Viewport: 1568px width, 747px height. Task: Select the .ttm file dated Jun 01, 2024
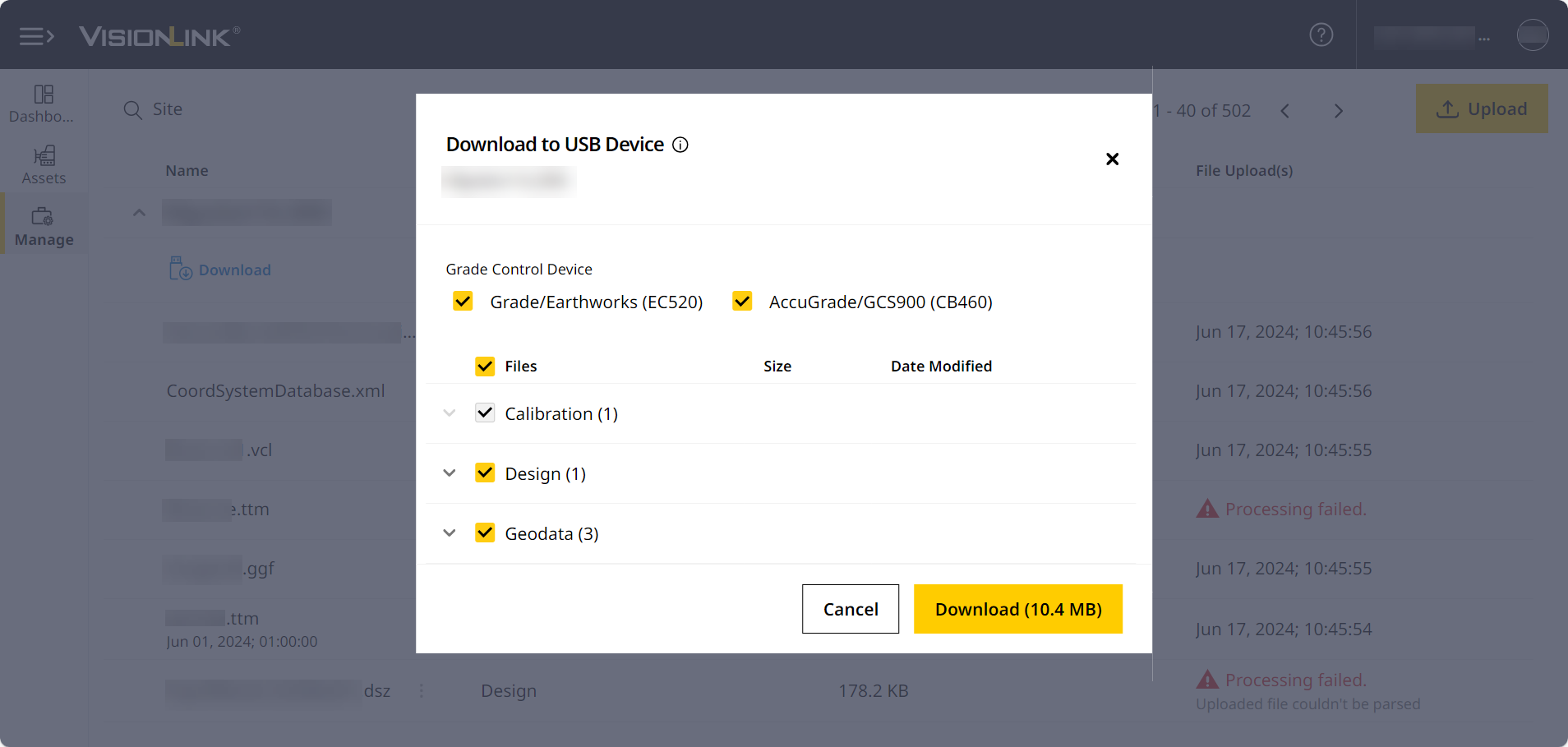coord(242,629)
